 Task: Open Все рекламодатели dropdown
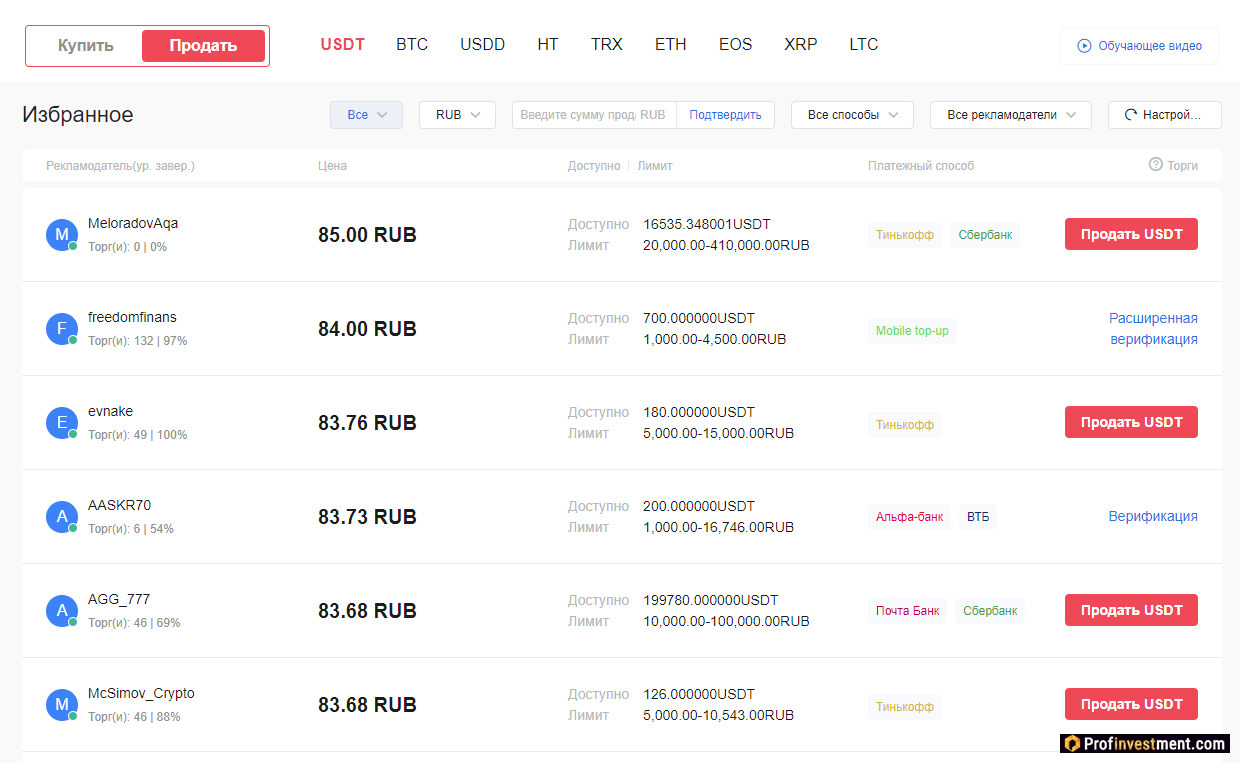[1010, 115]
